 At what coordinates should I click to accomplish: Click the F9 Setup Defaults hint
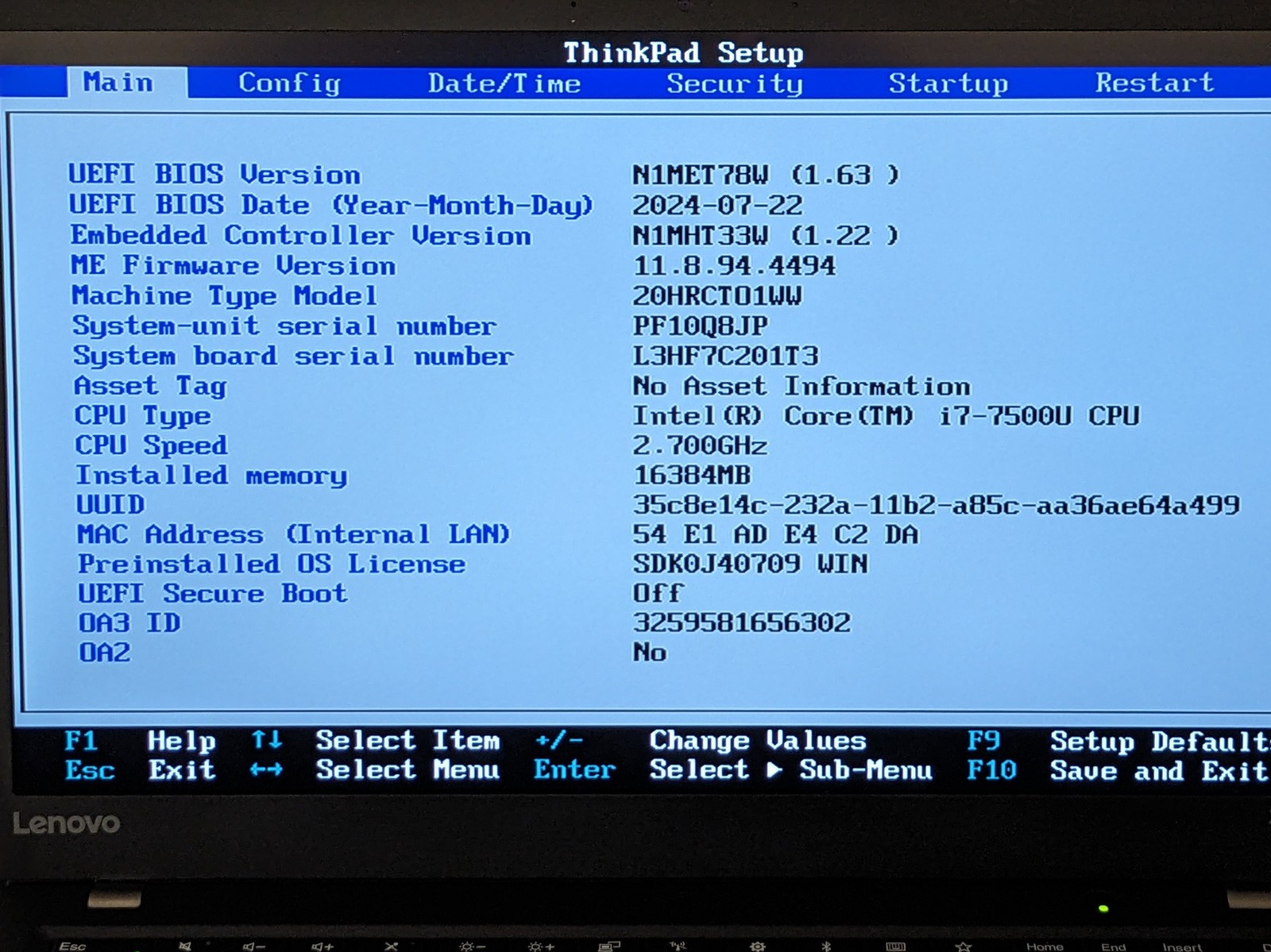pos(1118,742)
